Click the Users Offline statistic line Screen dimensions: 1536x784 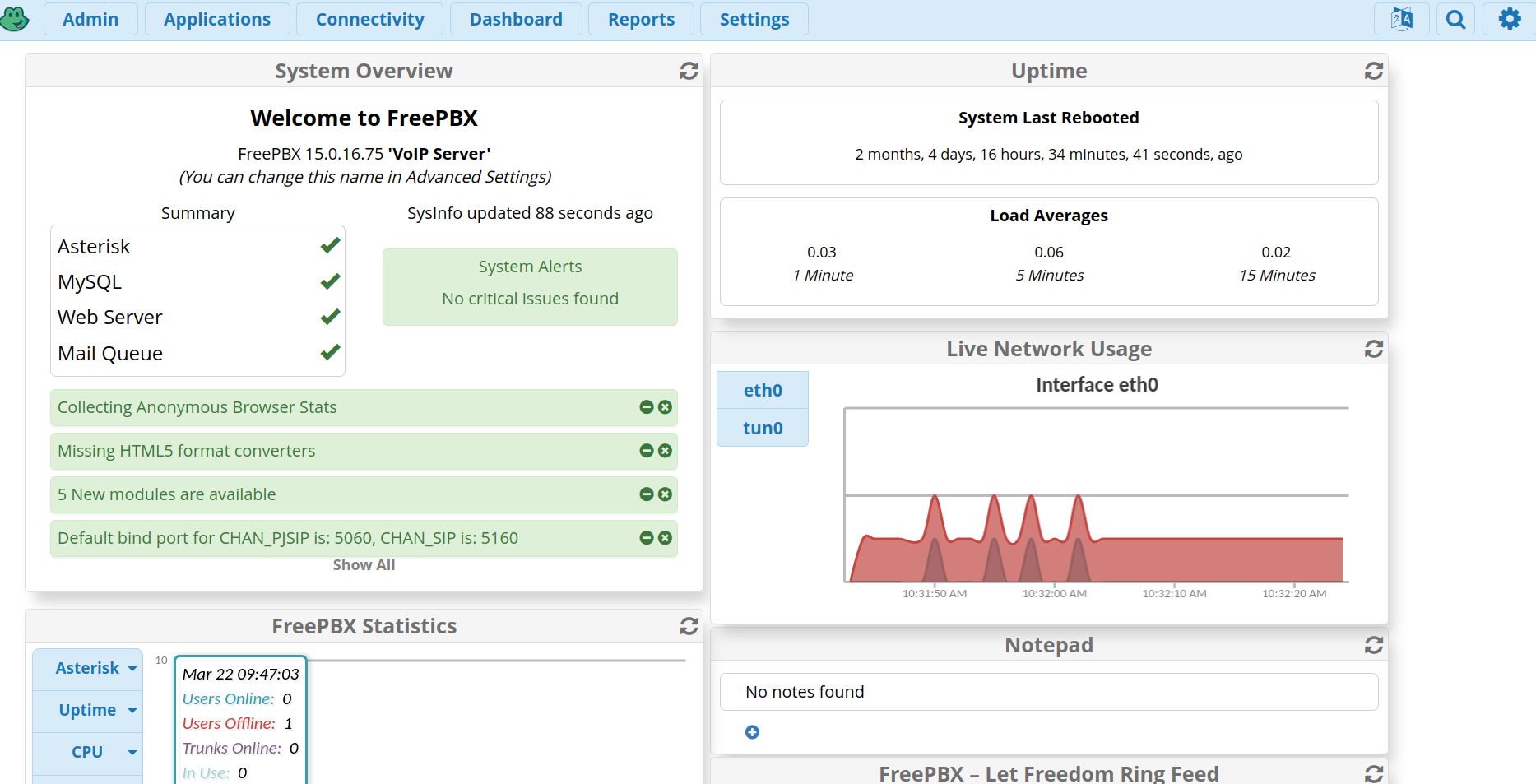pyautogui.click(x=238, y=724)
